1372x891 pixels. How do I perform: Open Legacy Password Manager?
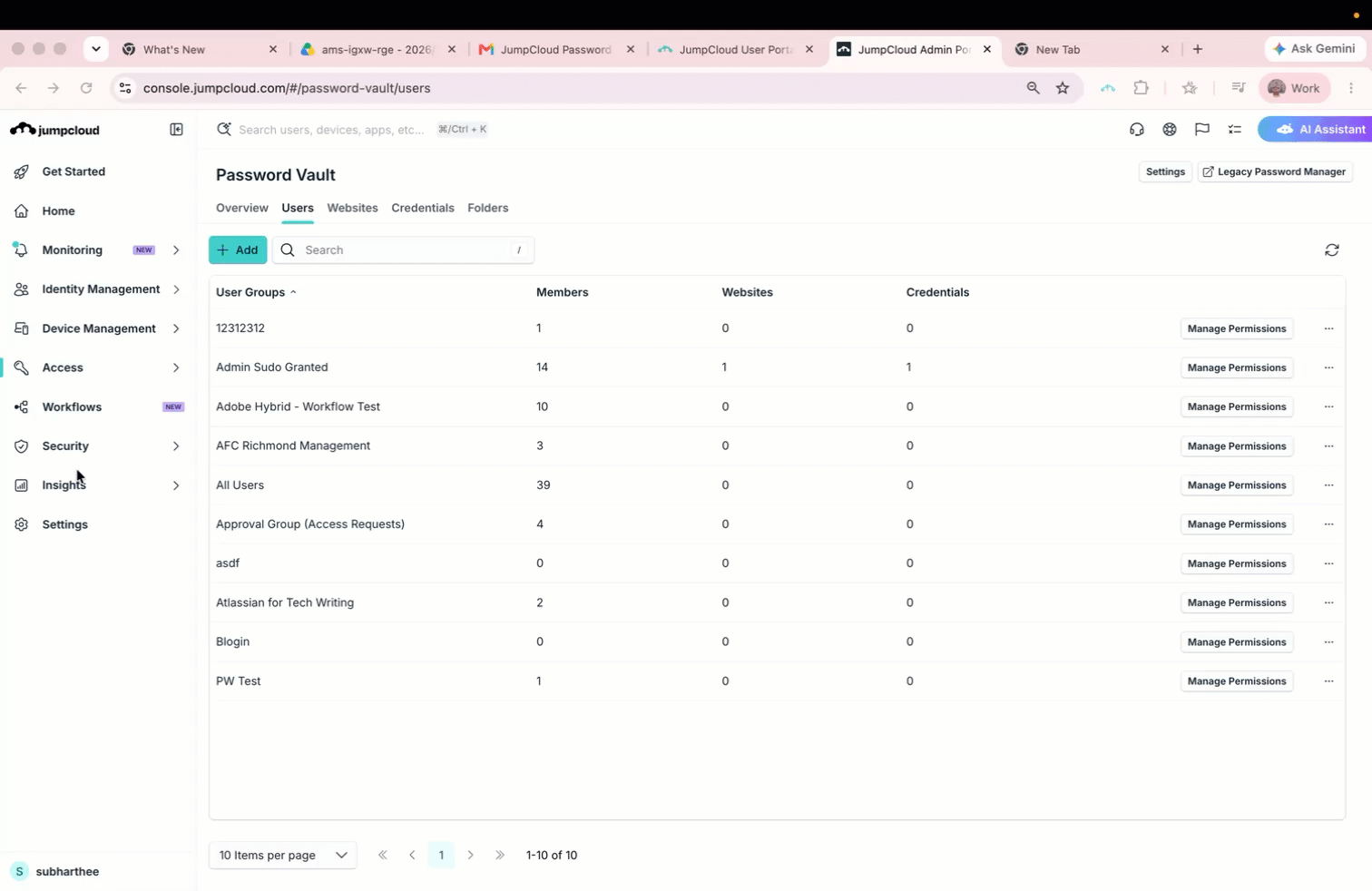(1274, 171)
